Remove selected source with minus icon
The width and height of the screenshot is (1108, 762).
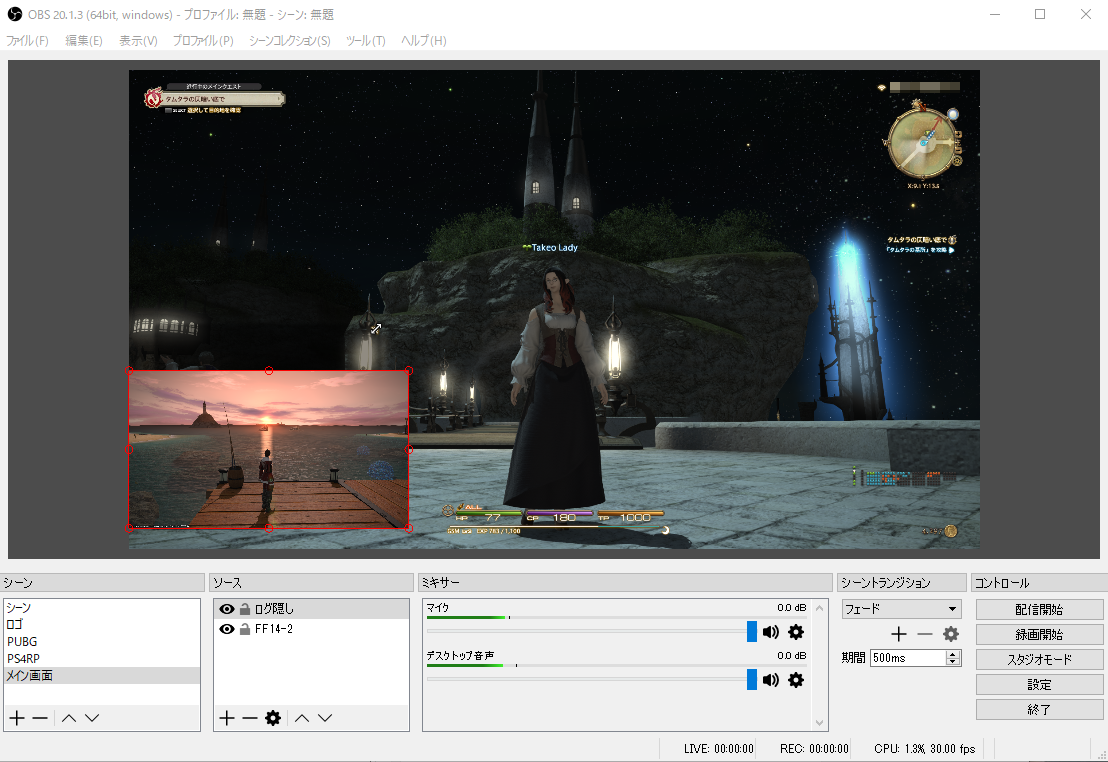coord(249,718)
